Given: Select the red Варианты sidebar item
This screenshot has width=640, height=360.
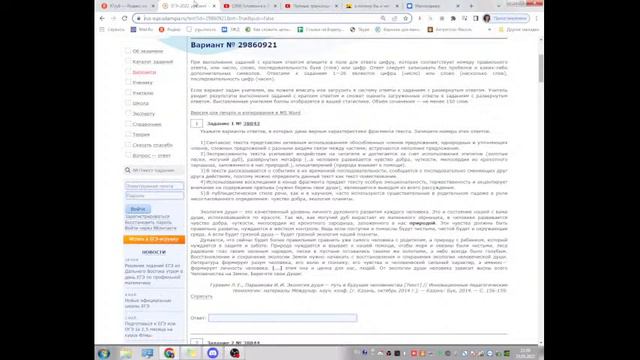Looking at the screenshot, I should point(144,72).
